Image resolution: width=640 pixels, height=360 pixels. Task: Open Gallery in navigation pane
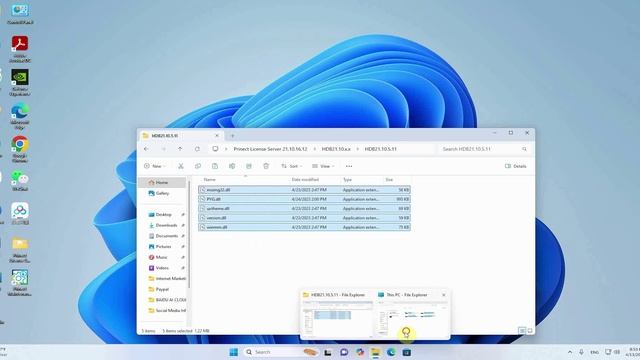pos(162,193)
